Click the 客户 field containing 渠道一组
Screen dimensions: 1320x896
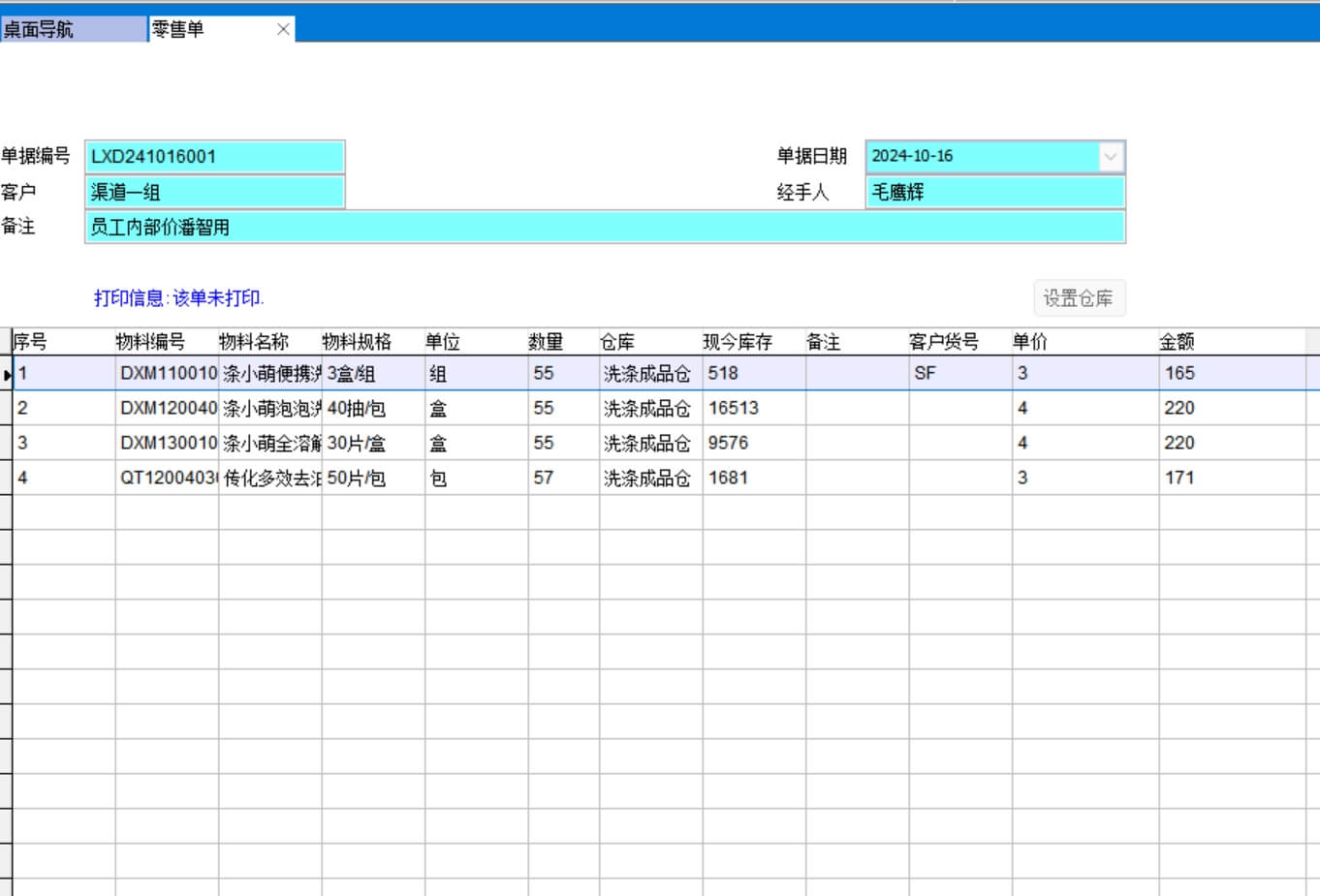coord(215,192)
